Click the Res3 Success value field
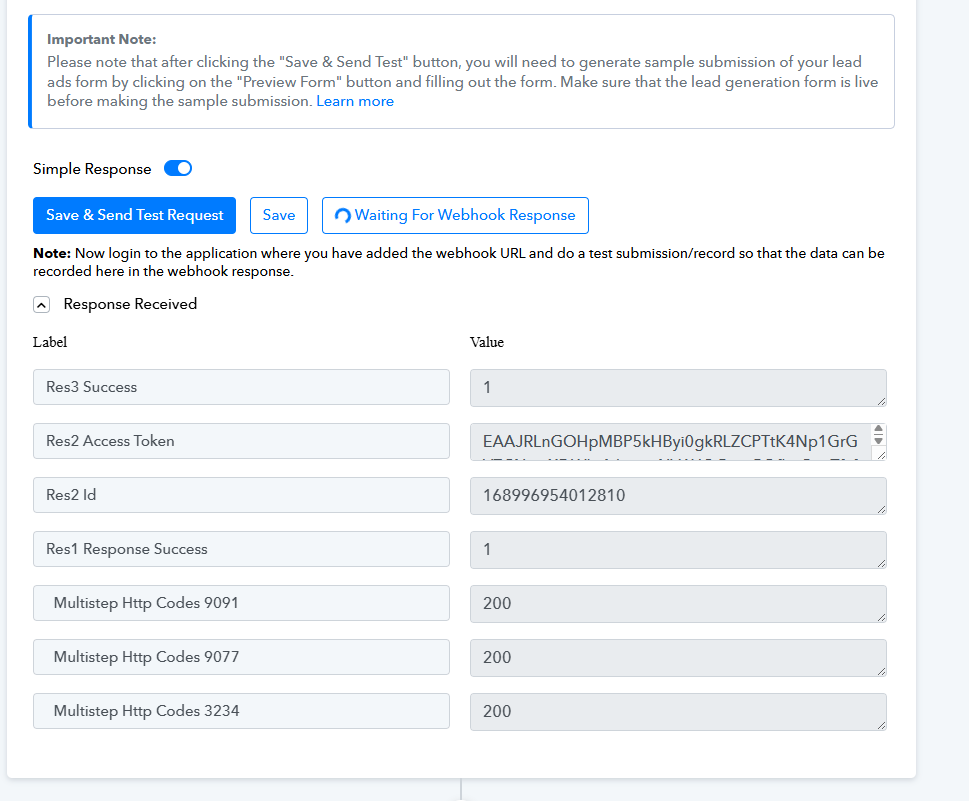The width and height of the screenshot is (969, 801). (x=677, y=387)
